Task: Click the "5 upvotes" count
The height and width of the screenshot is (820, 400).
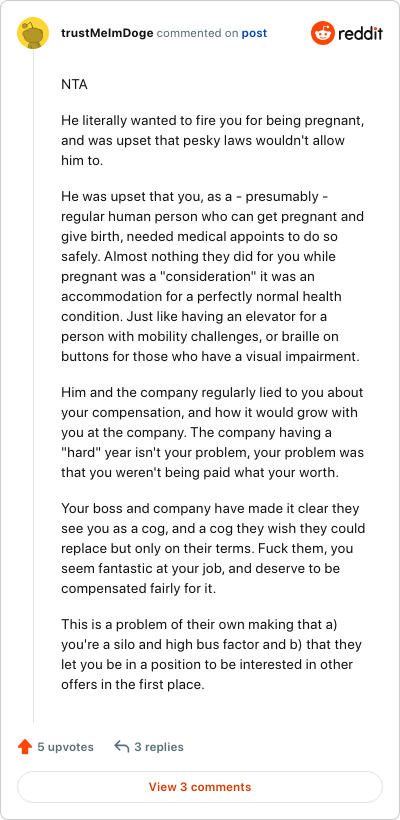Action: pyautogui.click(x=65, y=747)
